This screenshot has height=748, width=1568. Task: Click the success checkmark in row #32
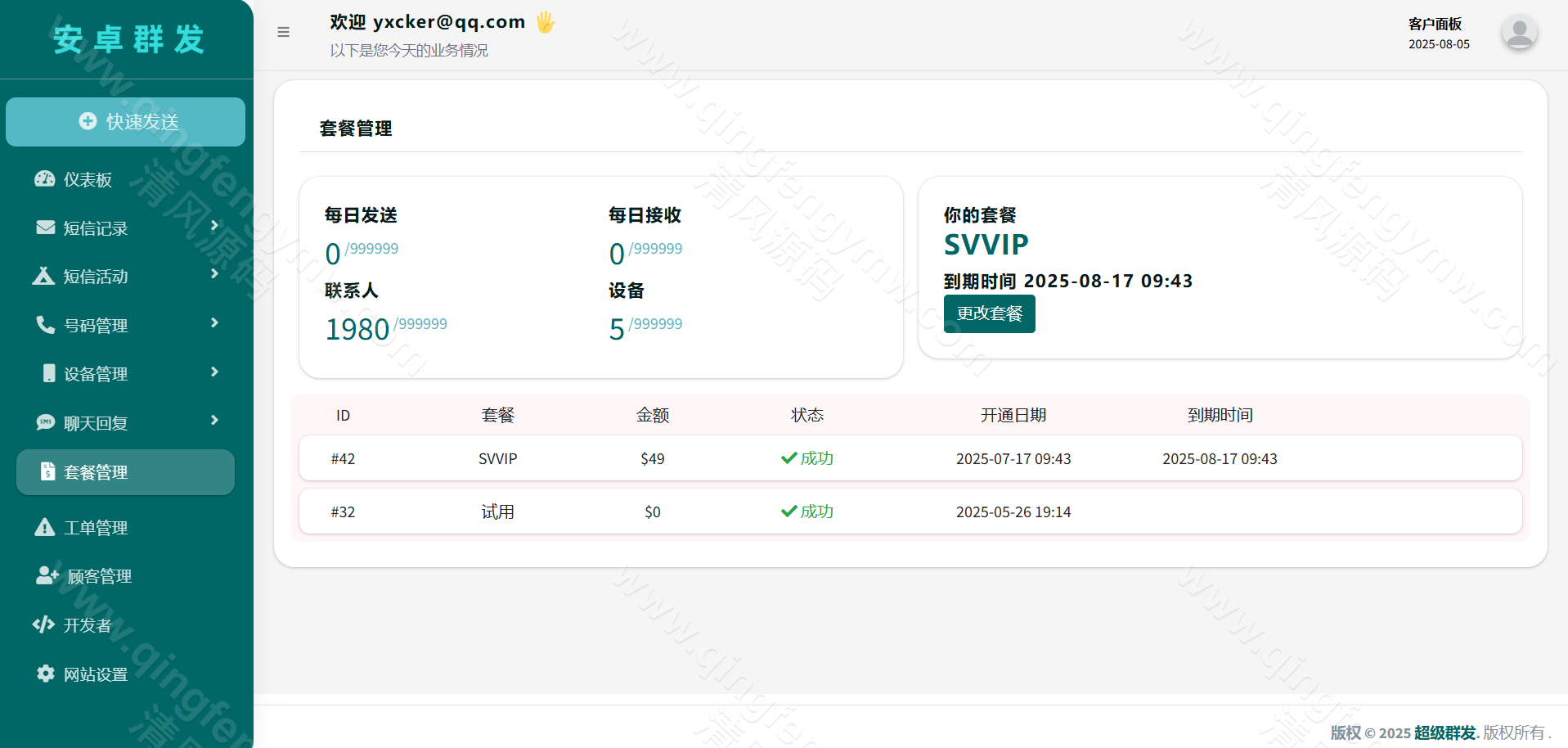(x=788, y=511)
